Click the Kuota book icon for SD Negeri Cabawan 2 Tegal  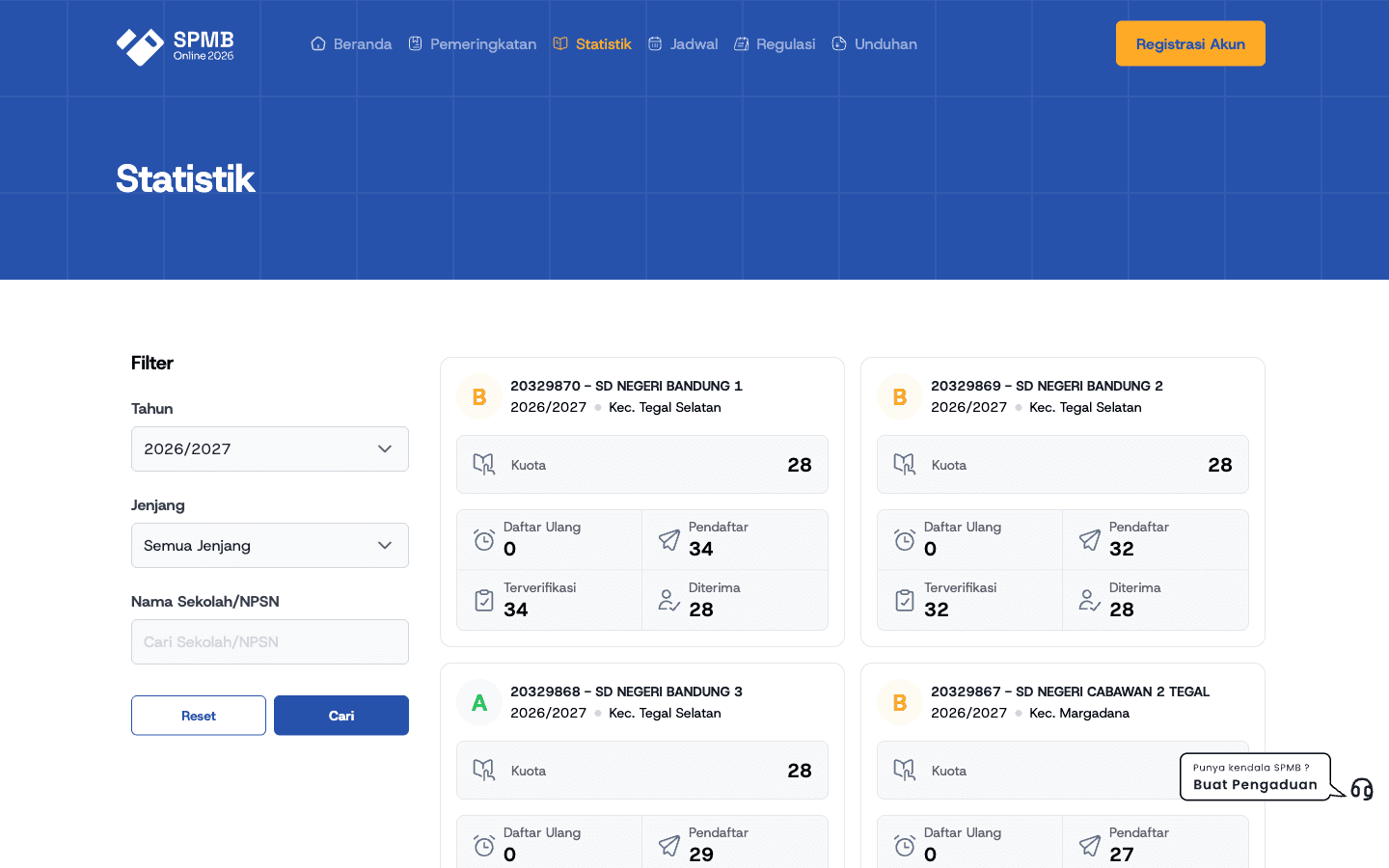click(x=905, y=771)
